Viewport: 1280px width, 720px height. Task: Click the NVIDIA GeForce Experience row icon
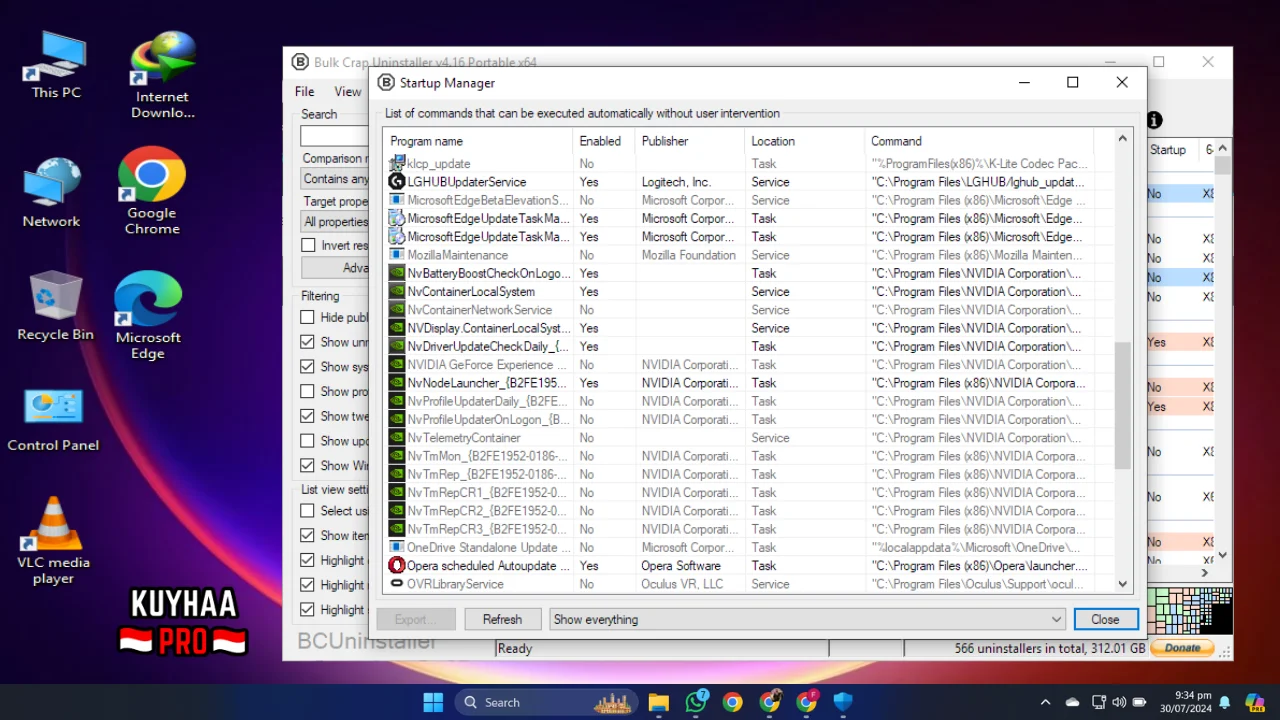point(397,365)
